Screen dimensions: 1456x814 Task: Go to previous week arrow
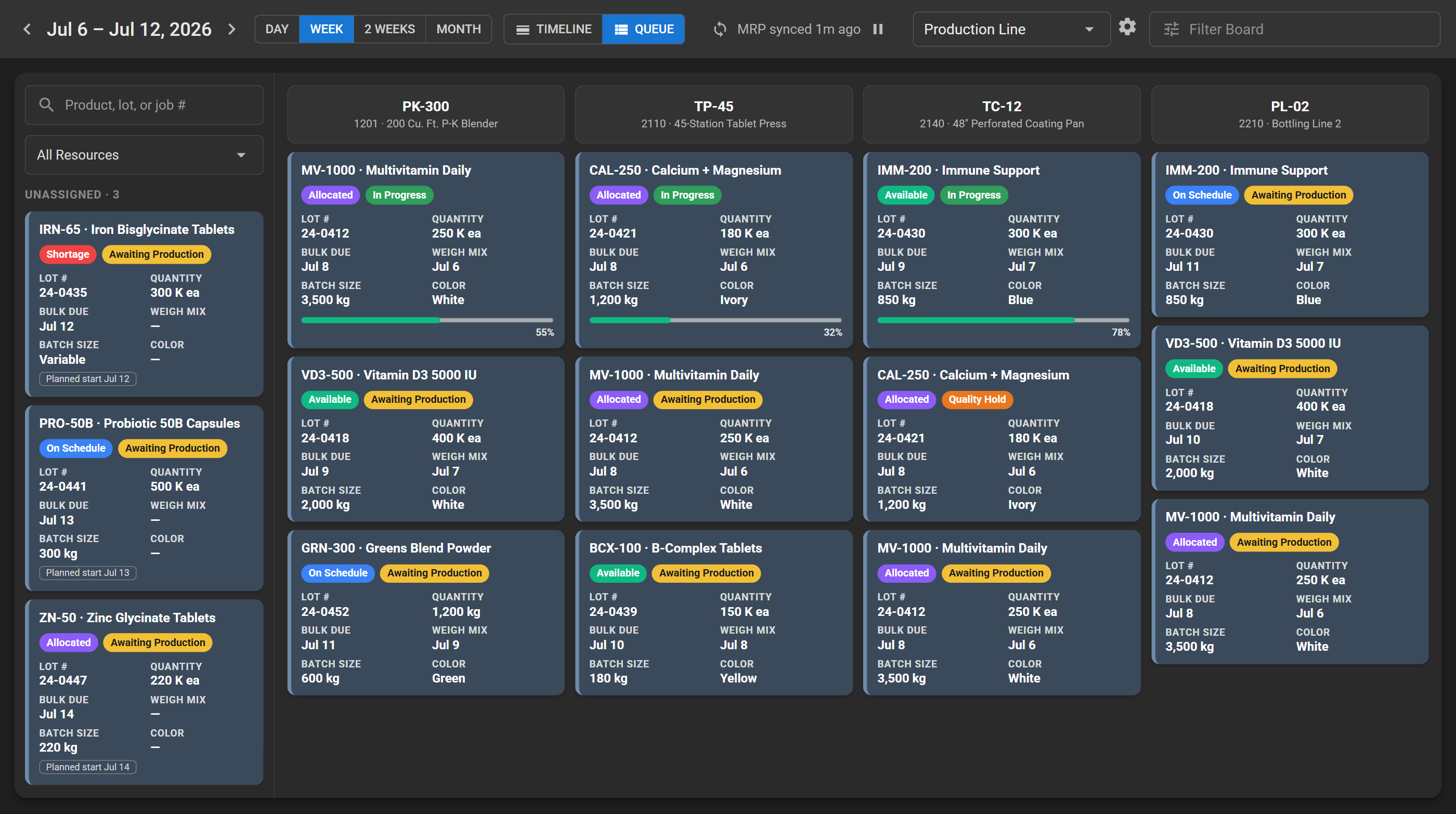[x=27, y=29]
